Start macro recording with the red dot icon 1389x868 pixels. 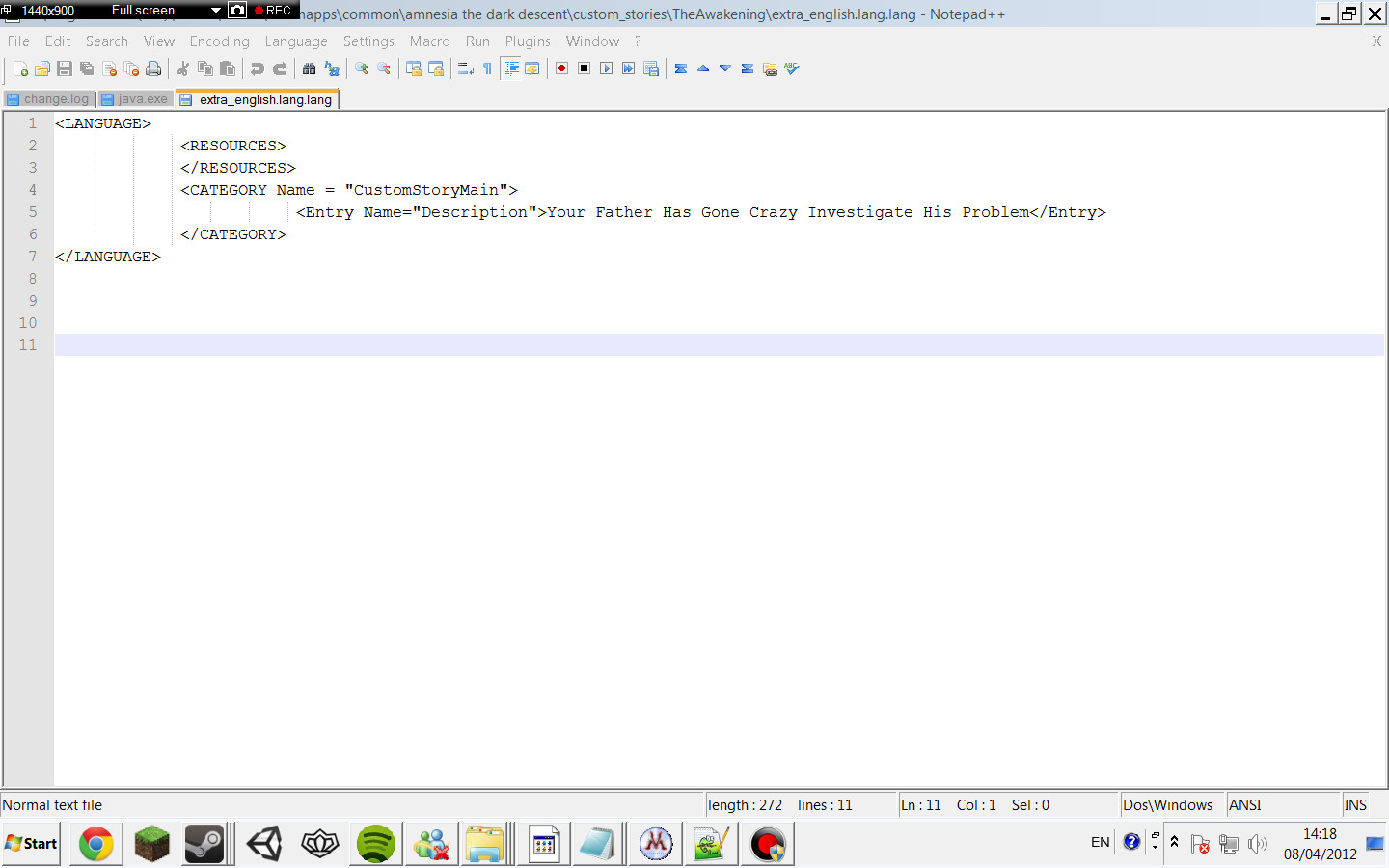[x=561, y=68]
